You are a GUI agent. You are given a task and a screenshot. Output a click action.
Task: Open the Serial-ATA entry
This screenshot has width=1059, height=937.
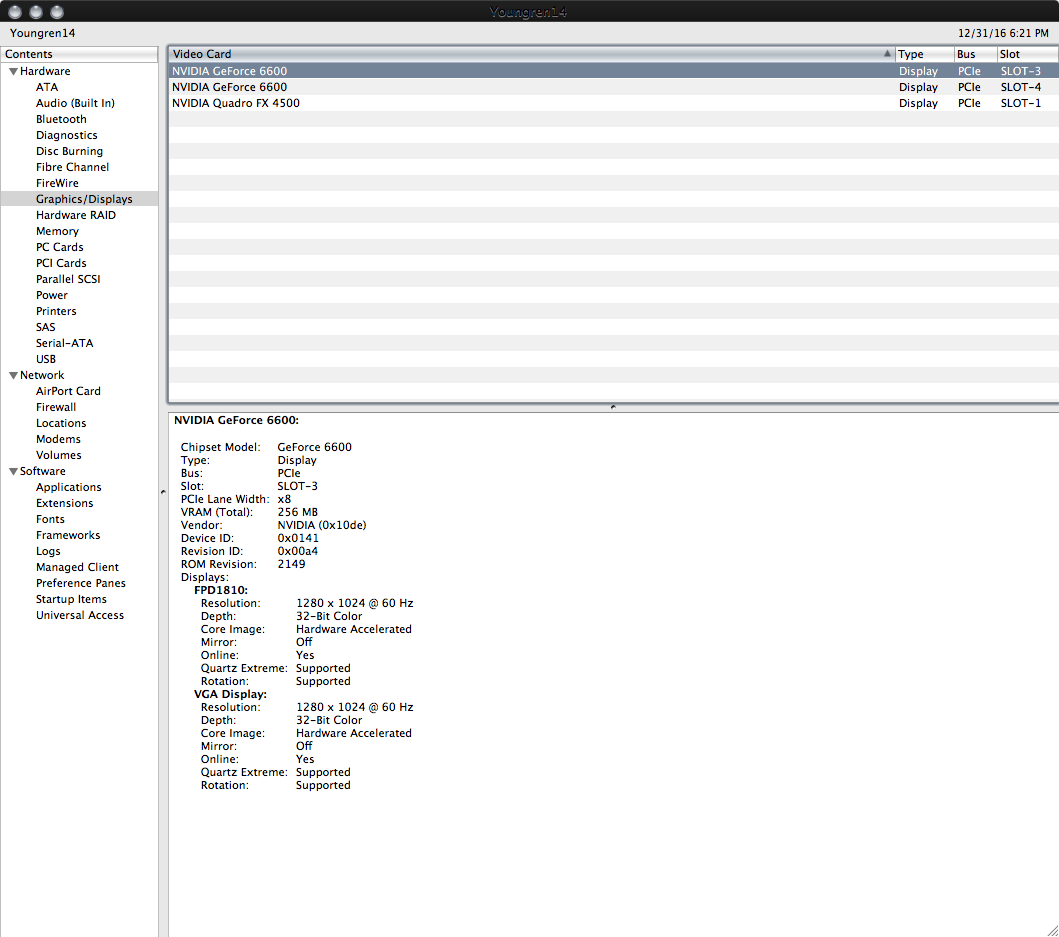[x=64, y=343]
